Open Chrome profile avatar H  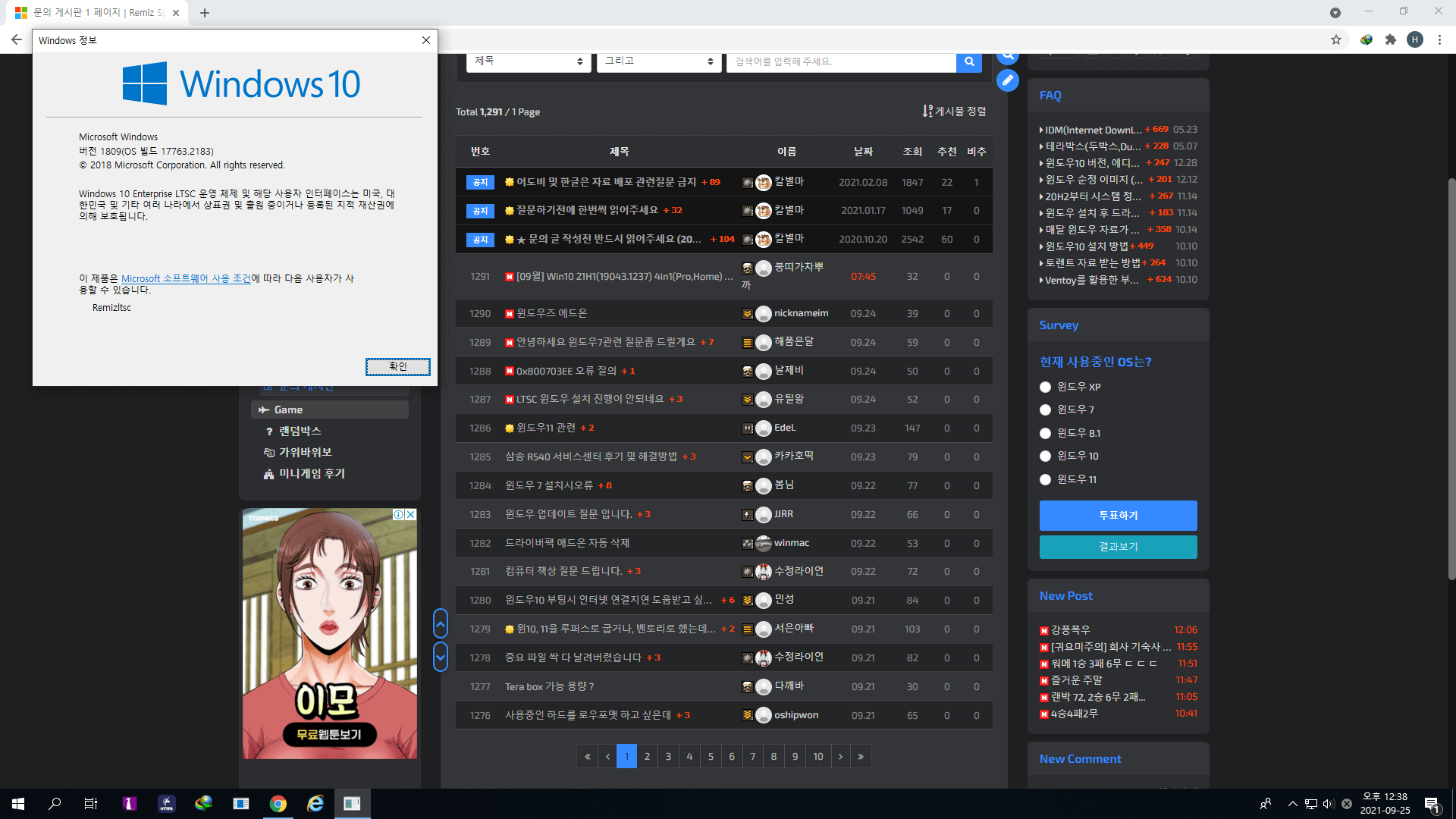click(x=1415, y=39)
